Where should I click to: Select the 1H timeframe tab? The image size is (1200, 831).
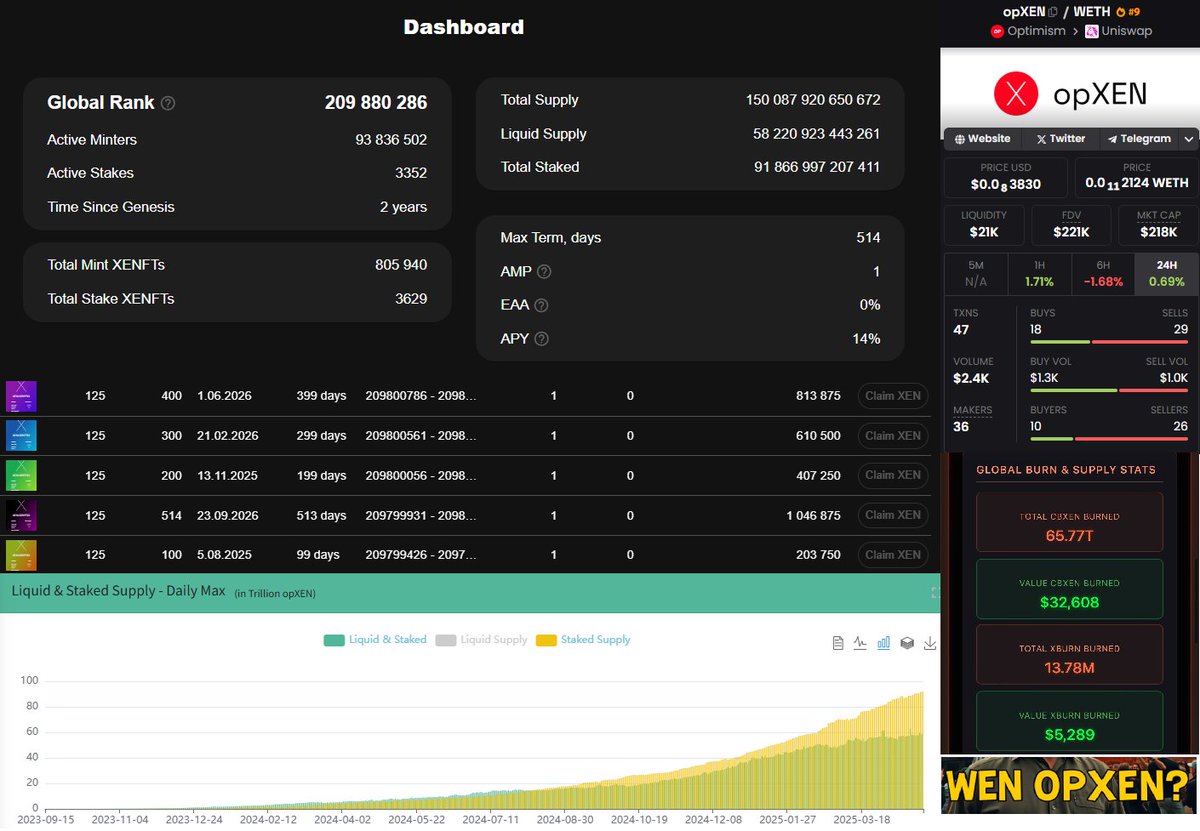tap(1039, 274)
